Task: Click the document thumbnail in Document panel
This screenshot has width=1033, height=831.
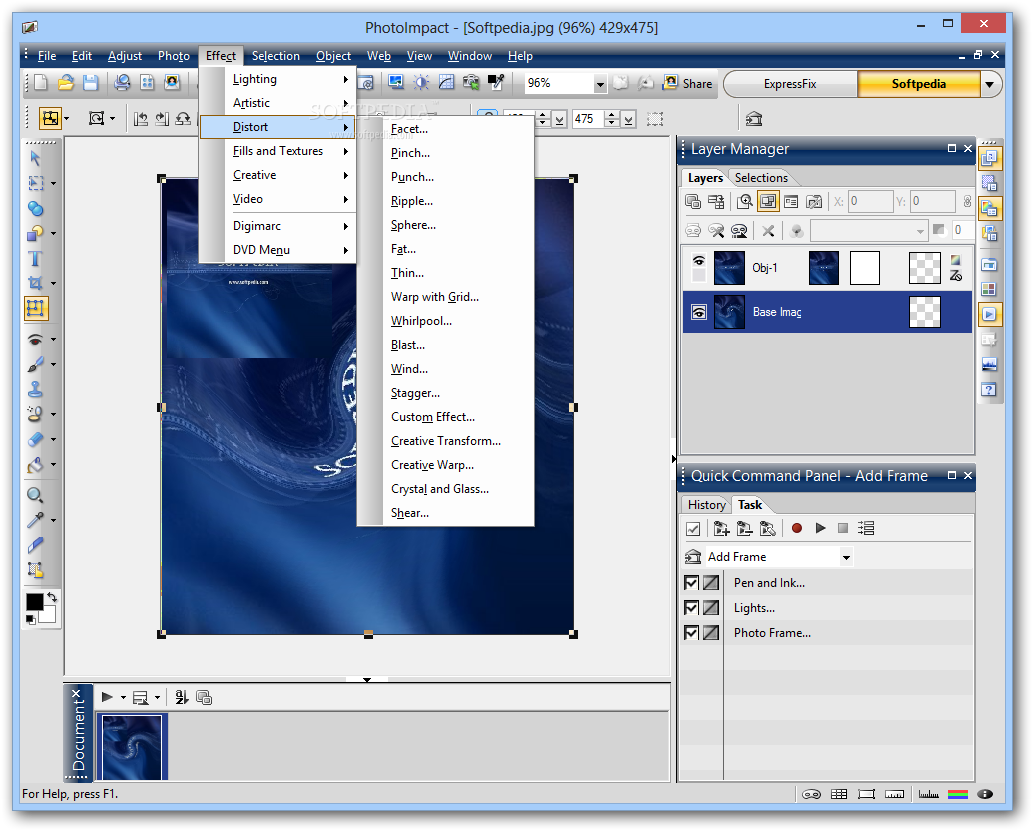Action: [131, 747]
